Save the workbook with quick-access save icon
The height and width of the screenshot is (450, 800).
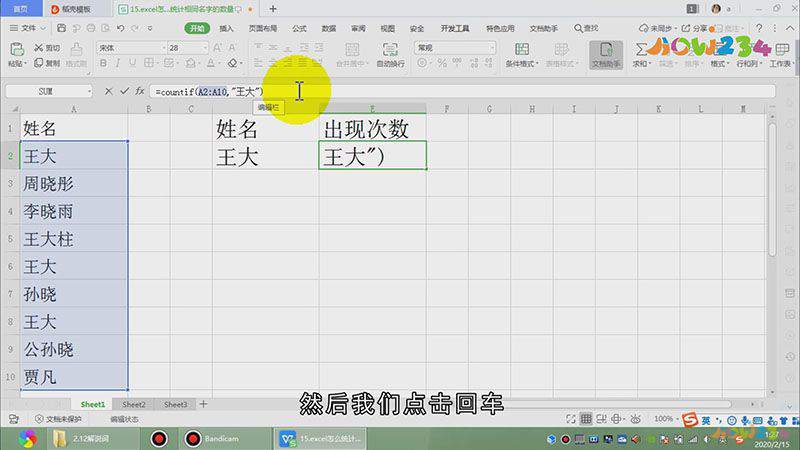61,28
